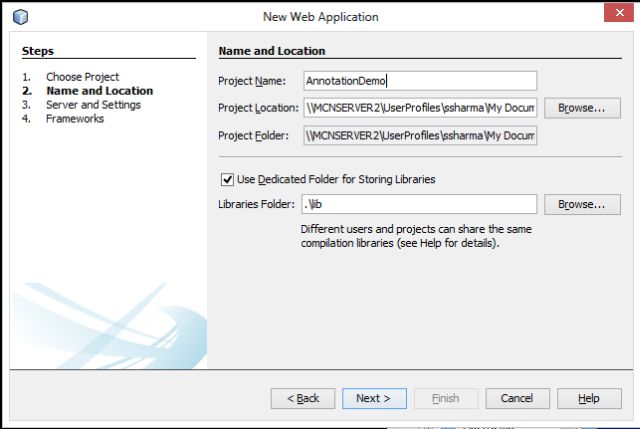Select Server and Settings in Steps list
640x429 pixels.
click(93, 105)
